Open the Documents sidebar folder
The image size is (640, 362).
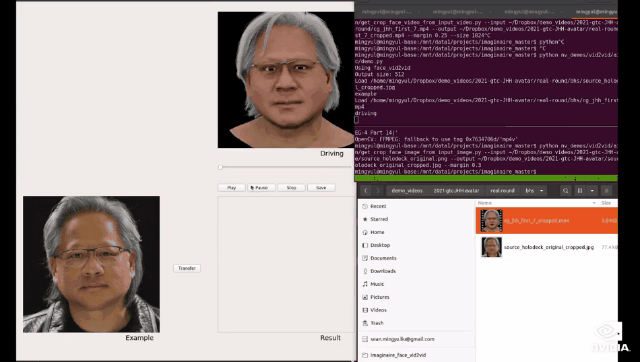(x=383, y=258)
